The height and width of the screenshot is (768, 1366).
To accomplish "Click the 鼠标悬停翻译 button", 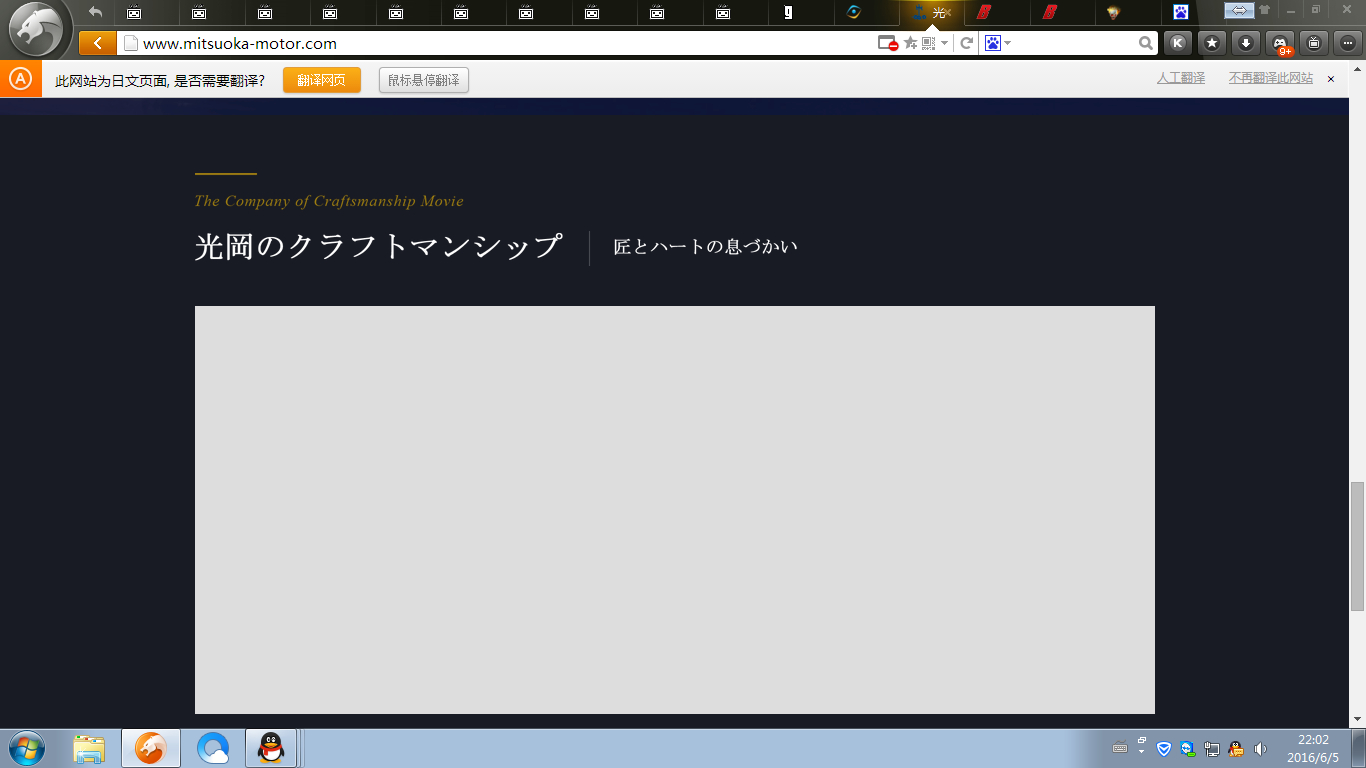I will pyautogui.click(x=424, y=80).
